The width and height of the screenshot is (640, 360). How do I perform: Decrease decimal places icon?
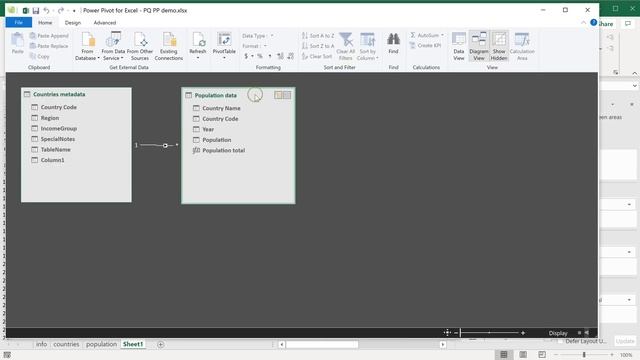[x=290, y=56]
